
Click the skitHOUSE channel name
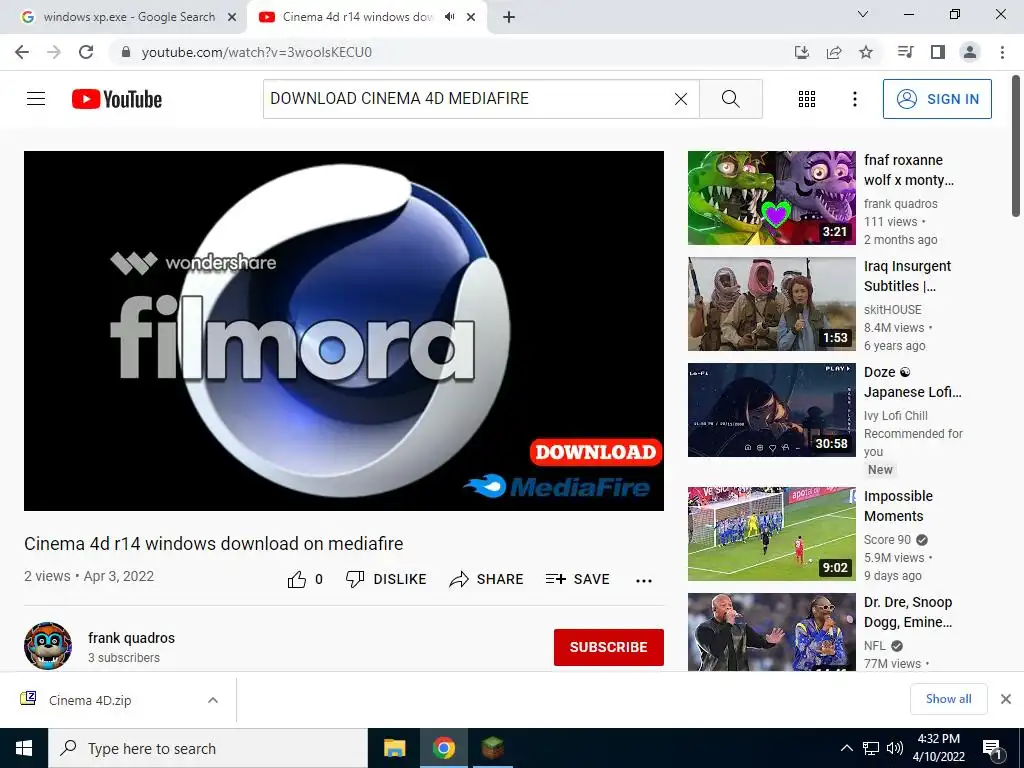pyautogui.click(x=893, y=310)
